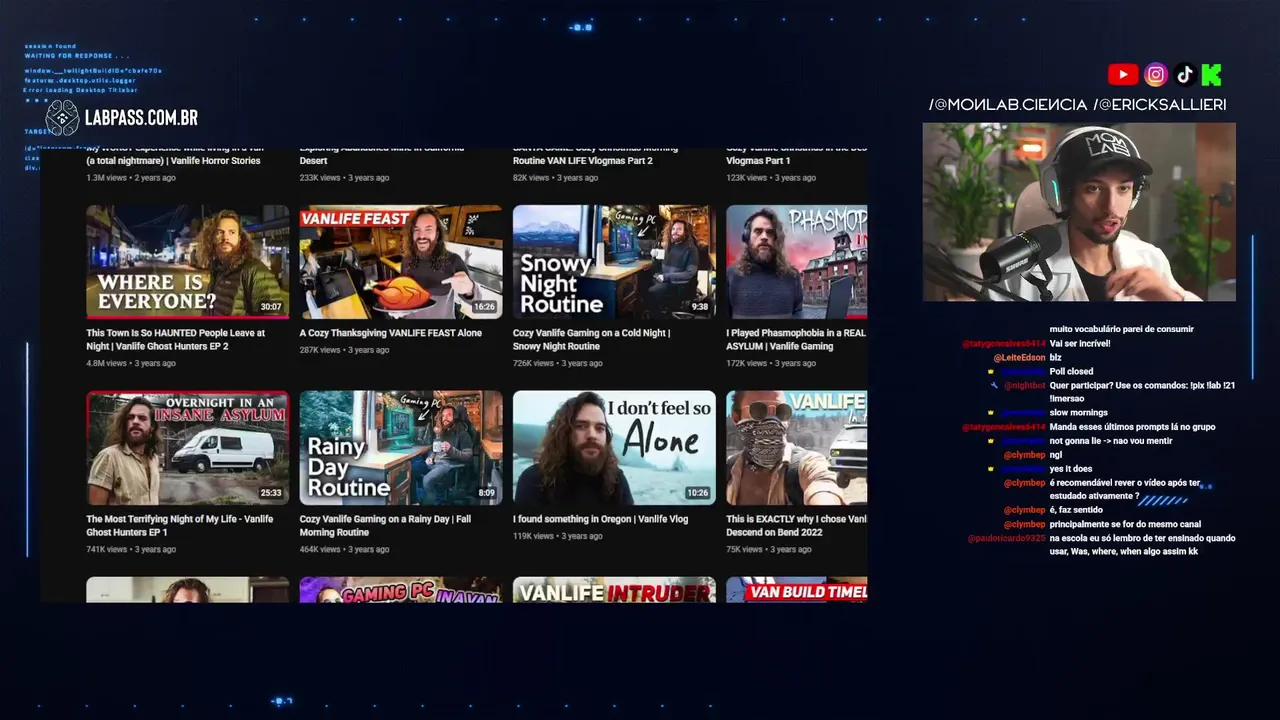Image resolution: width=1280 pixels, height=720 pixels.
Task: Click chat message 'yes it does'
Action: coord(1071,468)
